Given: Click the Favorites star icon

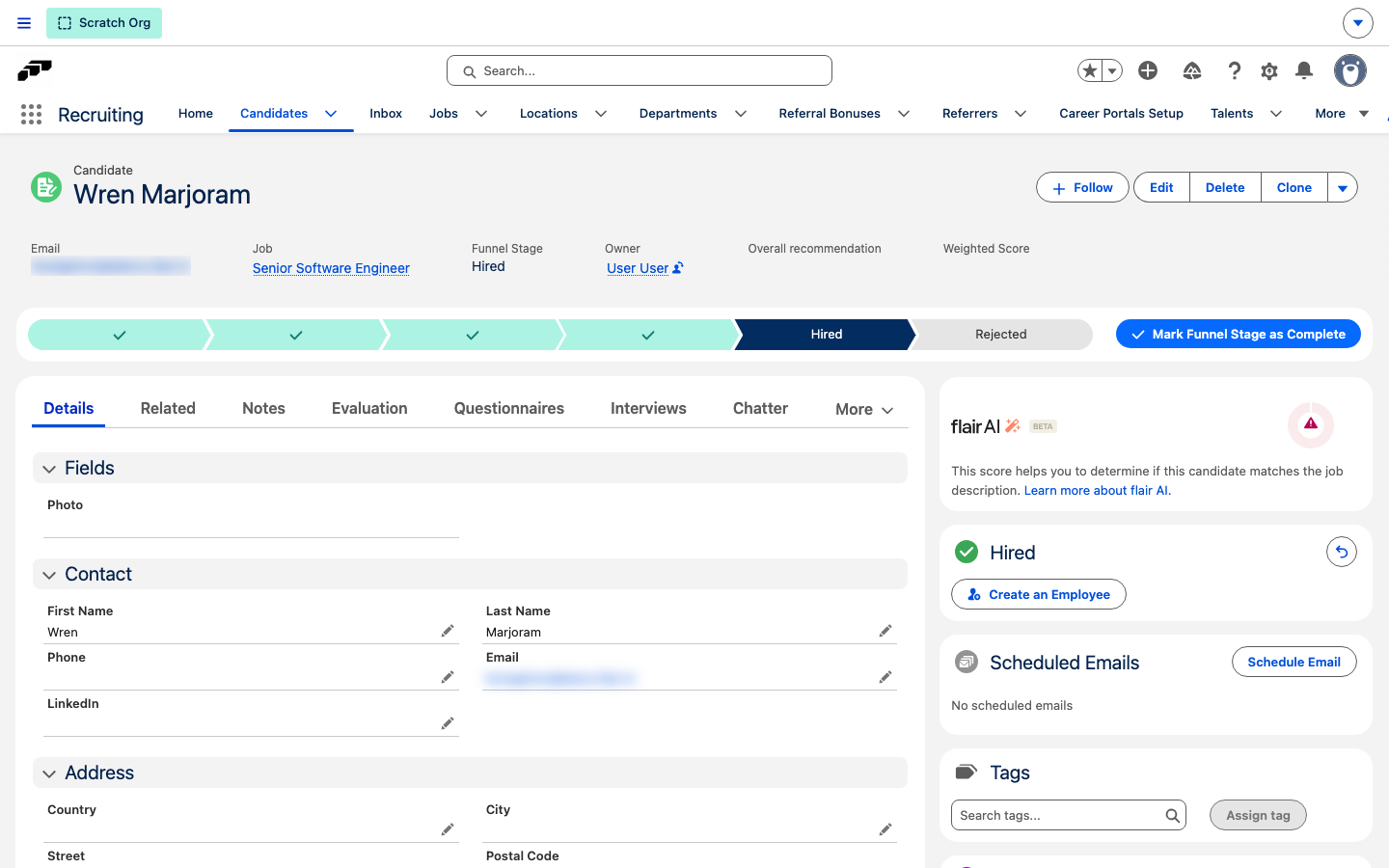Looking at the screenshot, I should (x=1090, y=70).
